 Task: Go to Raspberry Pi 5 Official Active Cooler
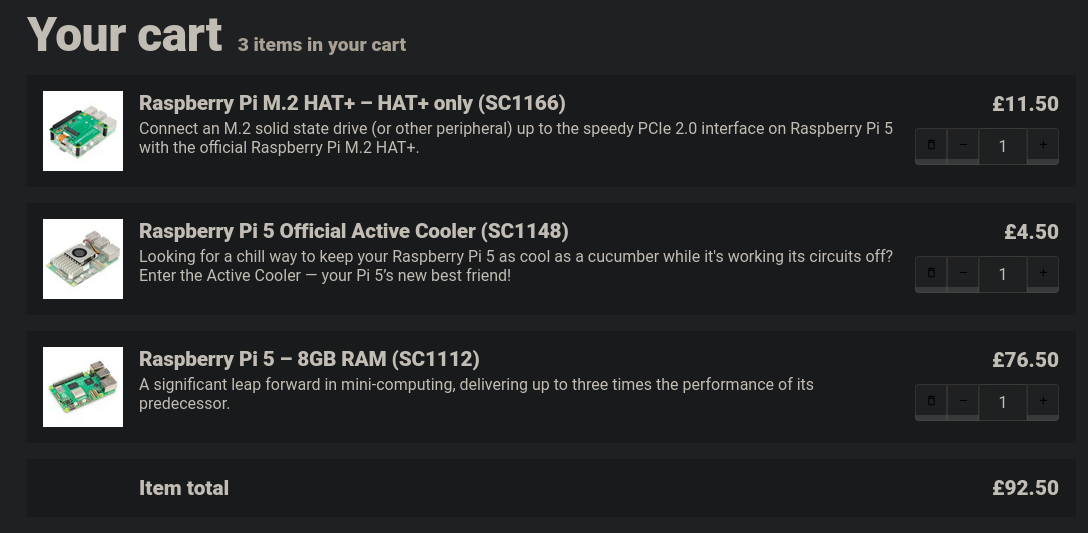(353, 231)
